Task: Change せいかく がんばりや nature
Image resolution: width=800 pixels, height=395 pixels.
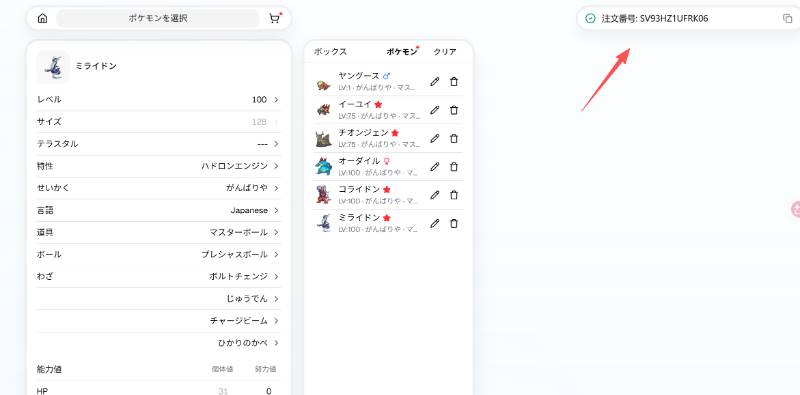Action: coord(158,188)
